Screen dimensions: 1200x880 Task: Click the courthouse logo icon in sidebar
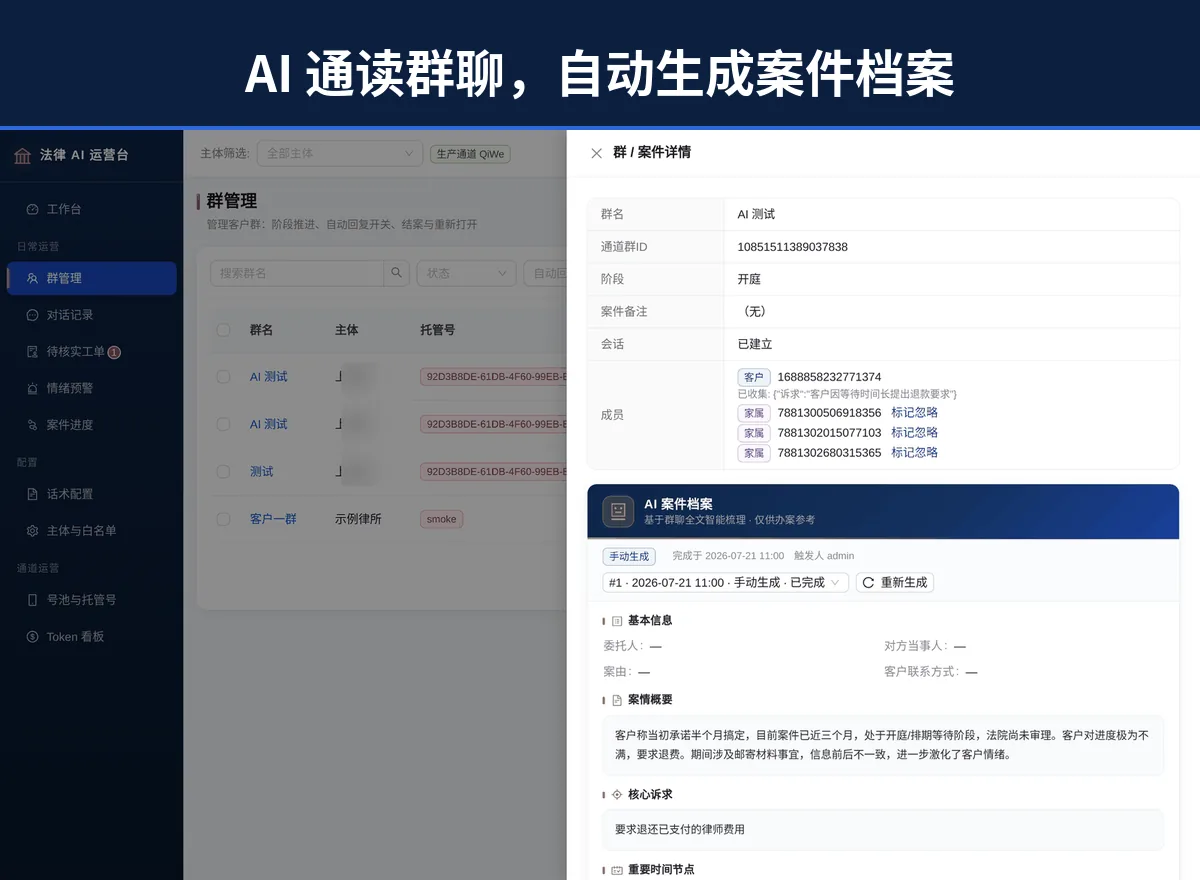coord(23,156)
